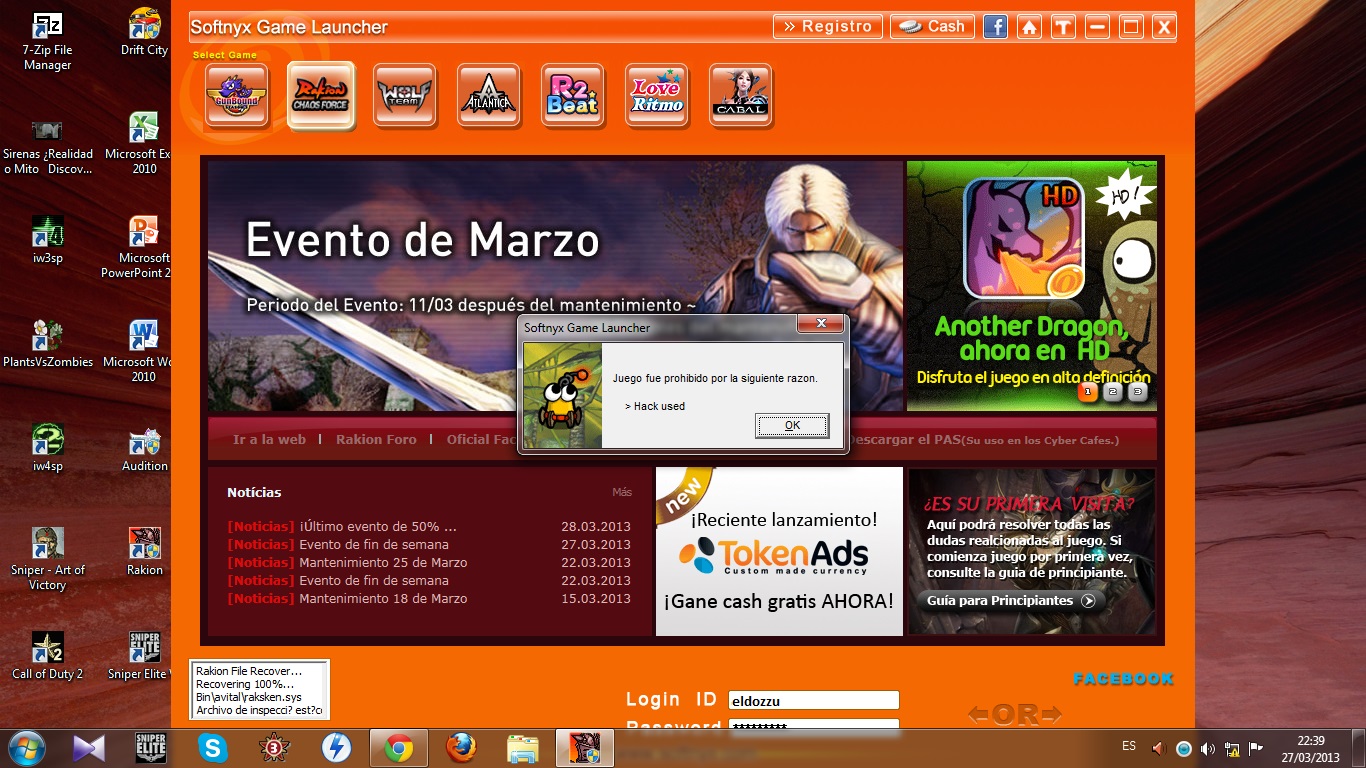Select the Rakion shortcut on the desktop
Screen dimensions: 1366x768
pyautogui.click(x=144, y=553)
